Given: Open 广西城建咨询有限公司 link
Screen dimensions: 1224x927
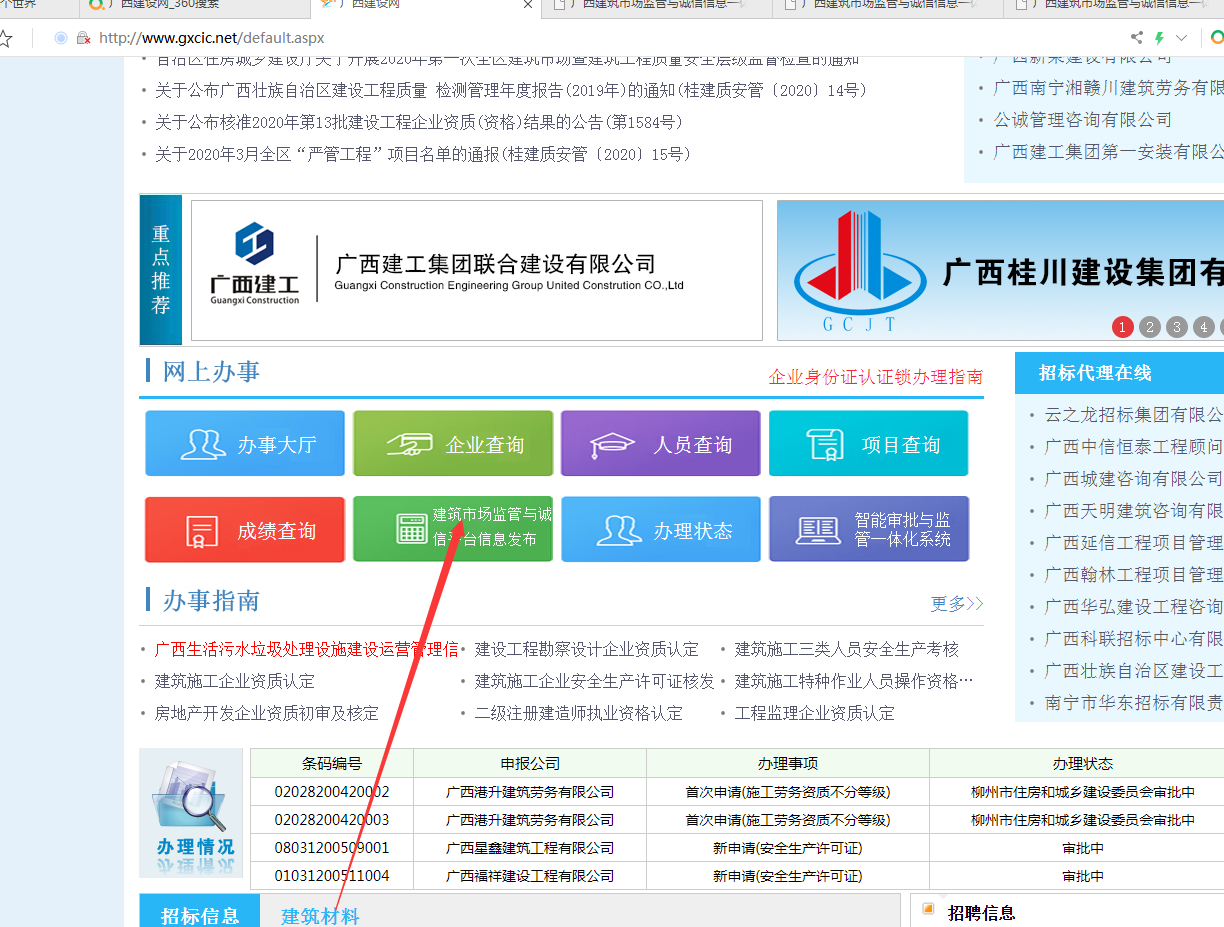Looking at the screenshot, I should pos(1134,479).
